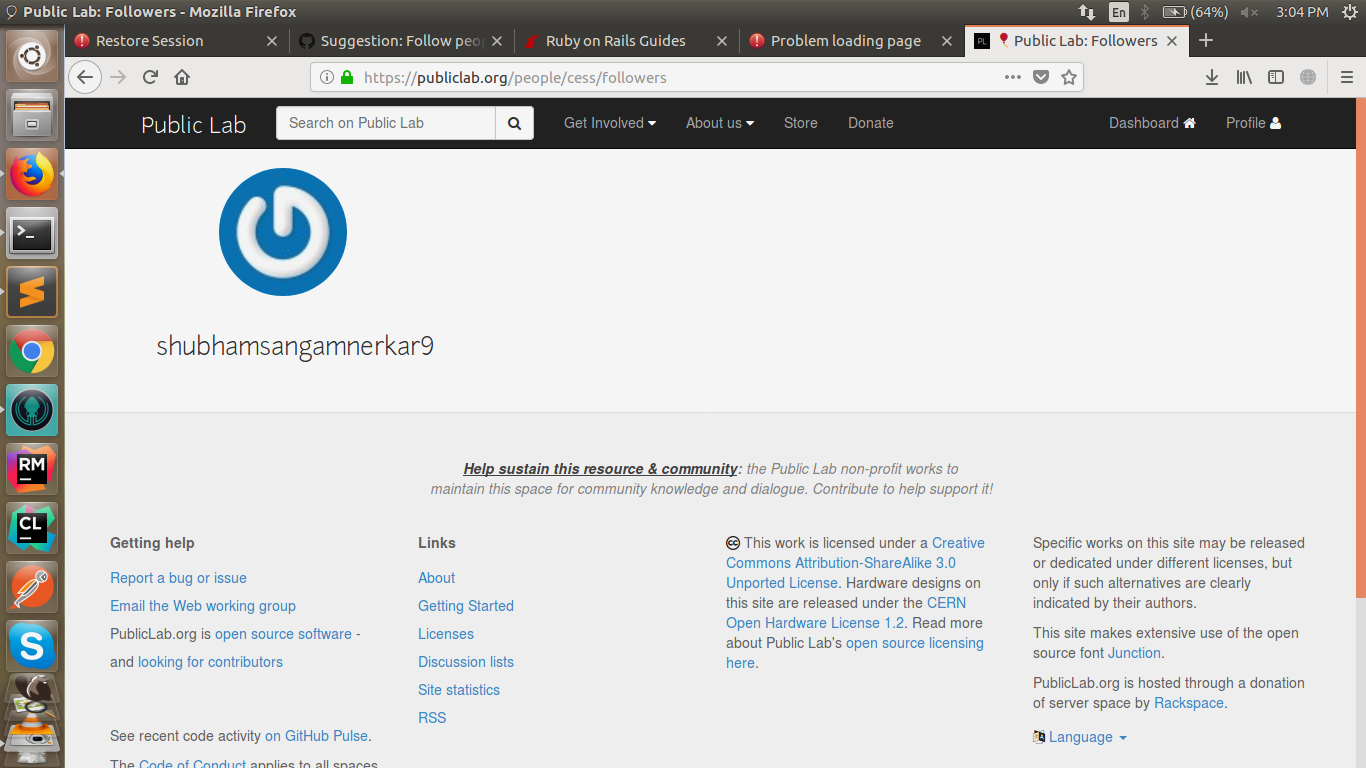Open the Firefox downloads panel
This screenshot has height=768, width=1366.
click(1212, 77)
